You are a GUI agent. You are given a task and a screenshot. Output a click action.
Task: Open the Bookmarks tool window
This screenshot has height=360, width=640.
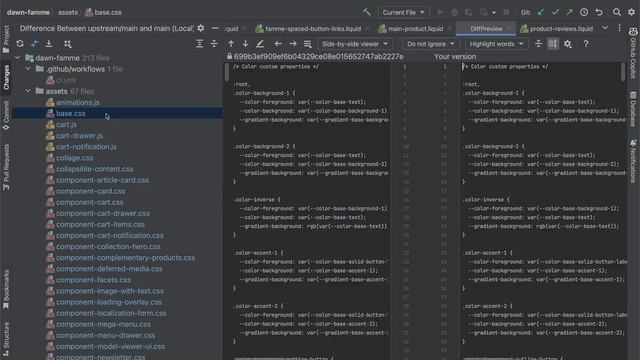(6, 289)
